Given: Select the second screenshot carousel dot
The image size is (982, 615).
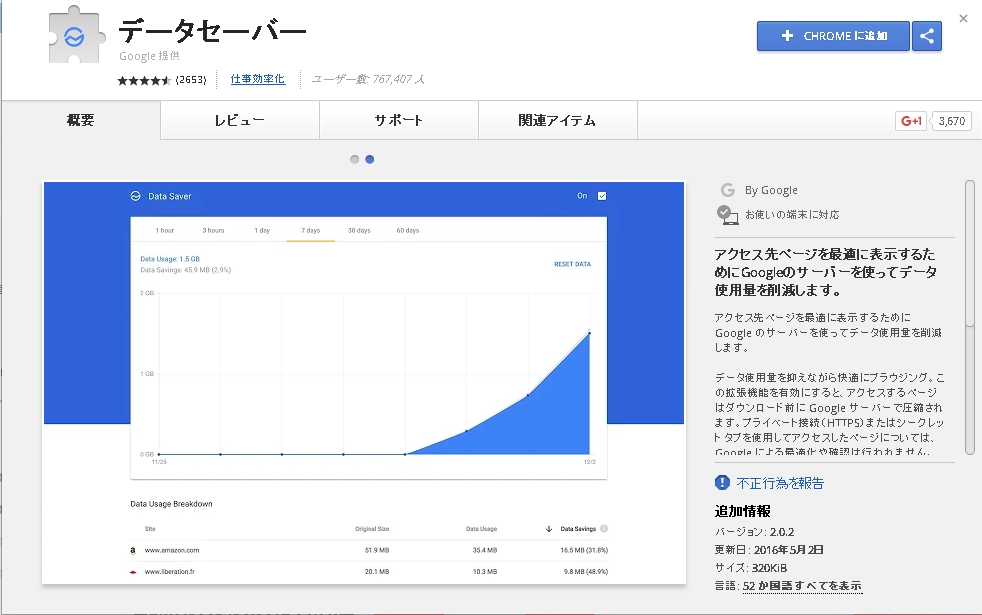Looking at the screenshot, I should click(370, 159).
